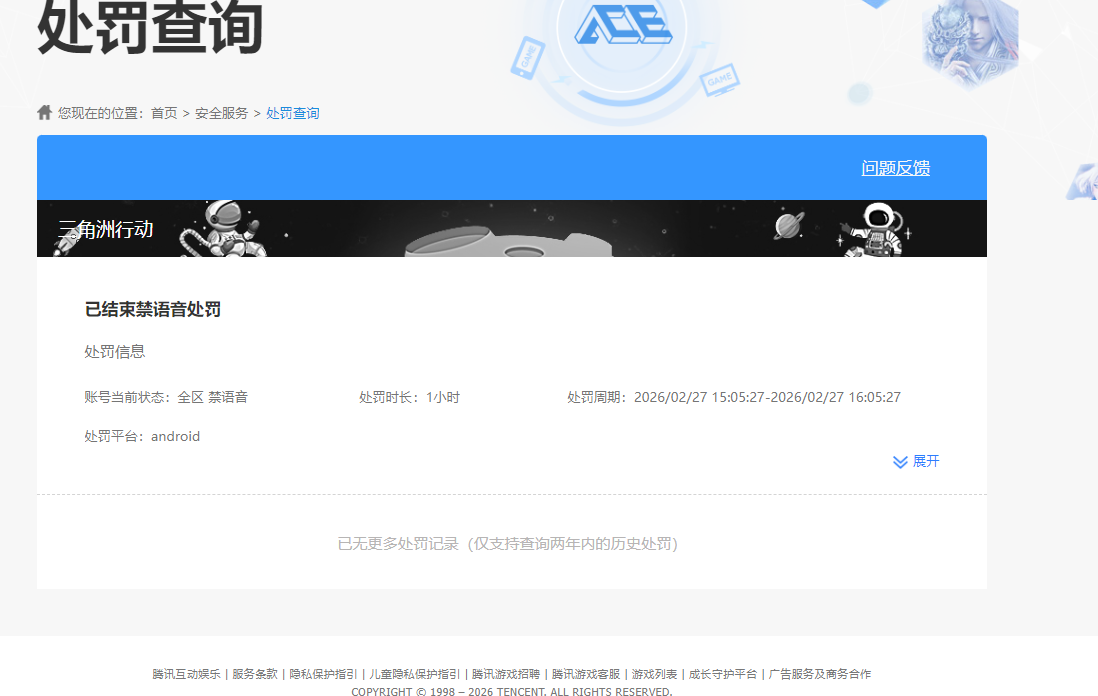Click the home icon in breadcrumb

coord(45,112)
